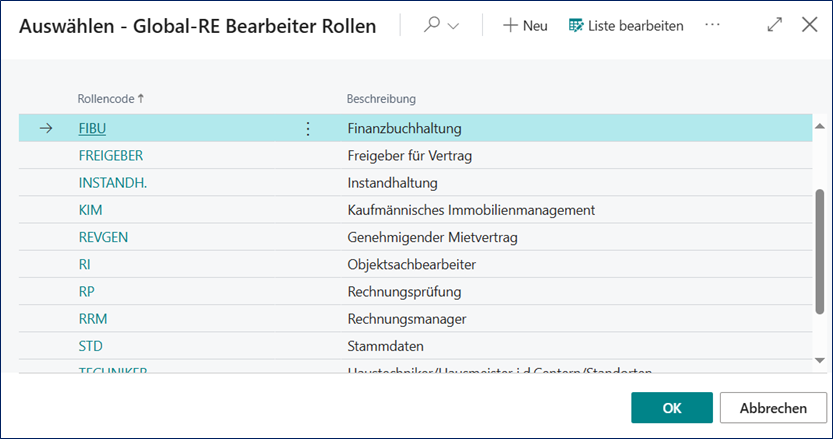
Task: Click the Beschreibung column header
Action: click(381, 99)
